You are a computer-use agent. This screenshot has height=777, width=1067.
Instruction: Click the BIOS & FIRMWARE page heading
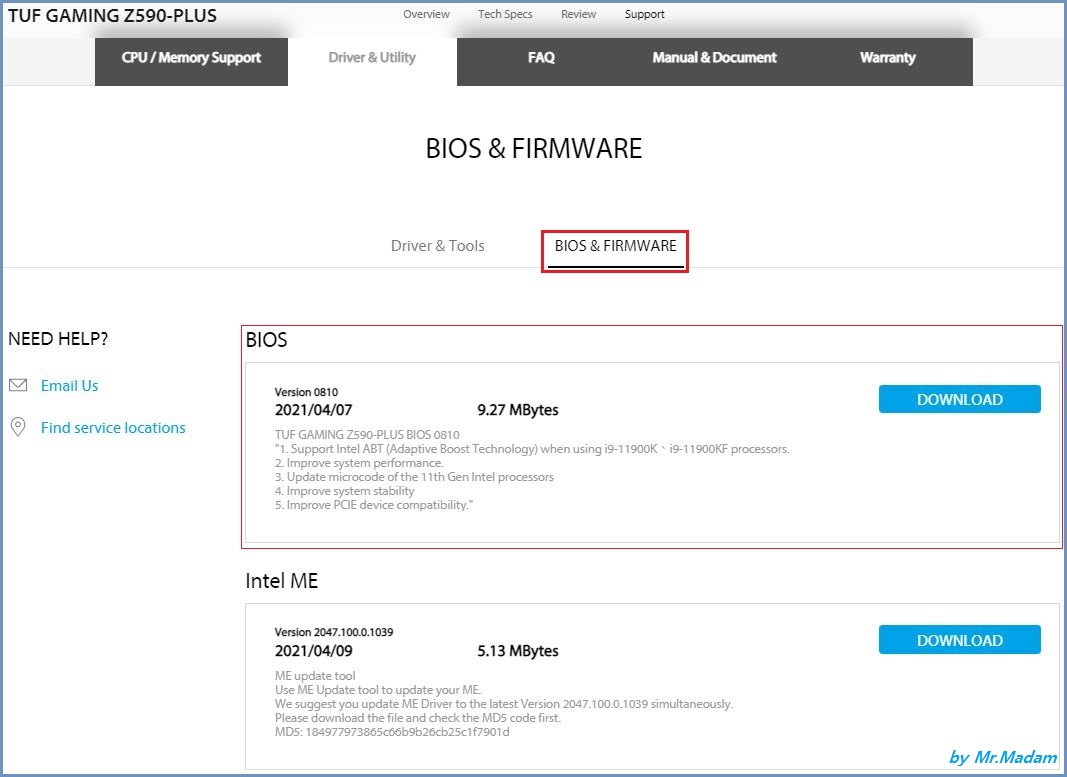(x=534, y=148)
